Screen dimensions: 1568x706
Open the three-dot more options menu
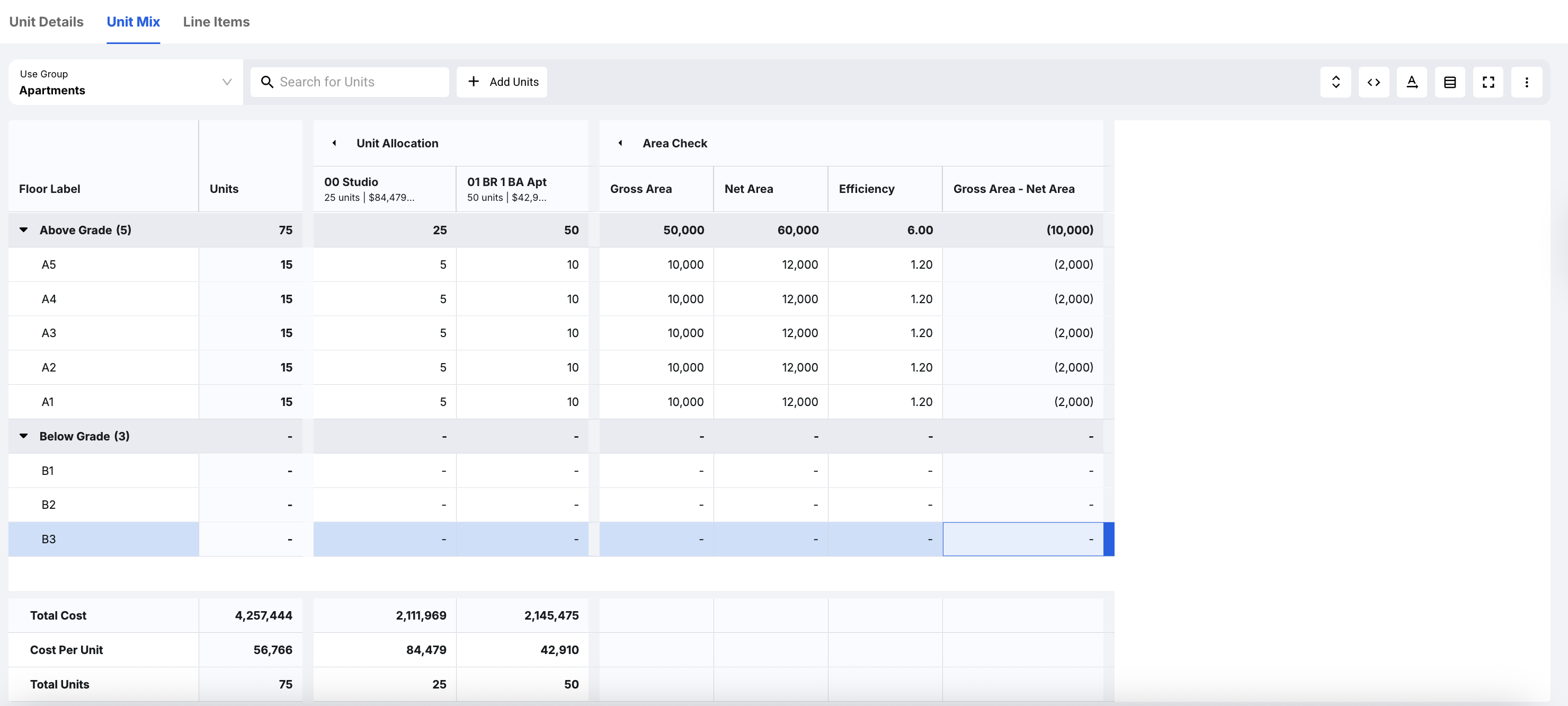1526,82
